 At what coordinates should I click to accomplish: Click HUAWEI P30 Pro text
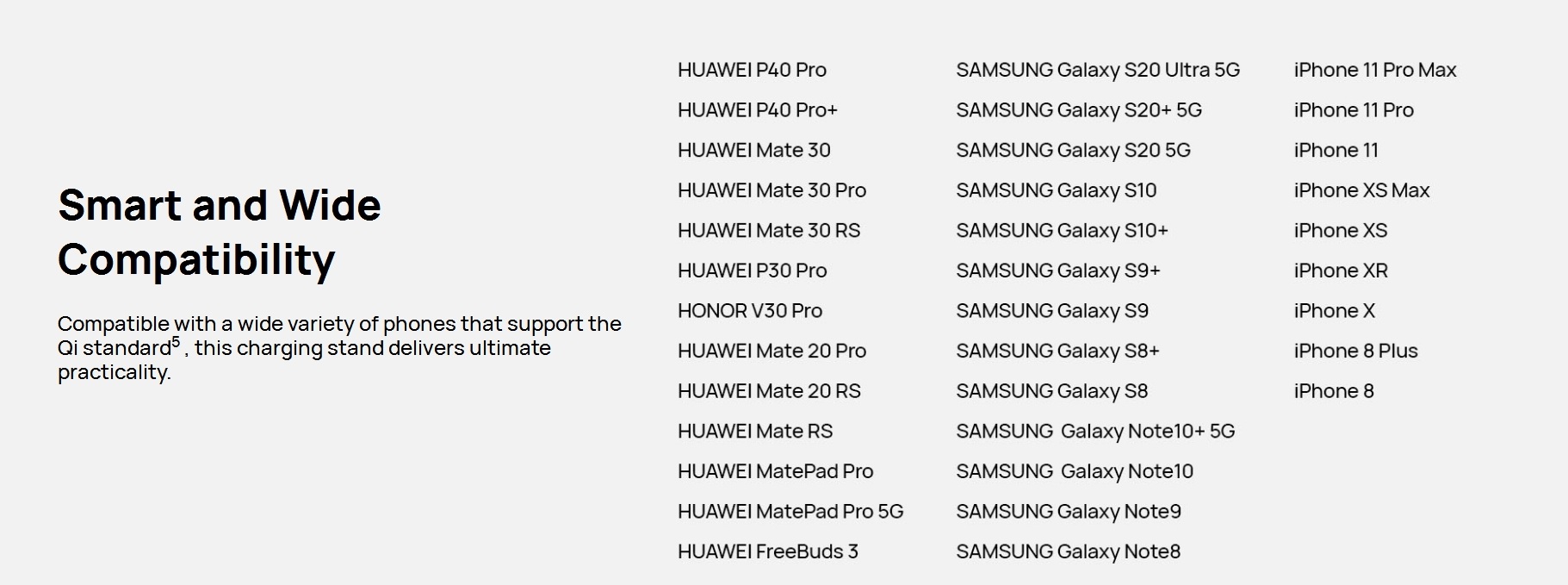pos(752,271)
